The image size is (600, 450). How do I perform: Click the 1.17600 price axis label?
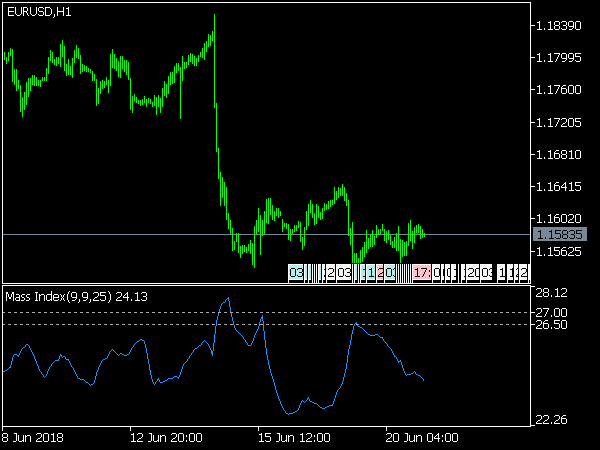559,90
